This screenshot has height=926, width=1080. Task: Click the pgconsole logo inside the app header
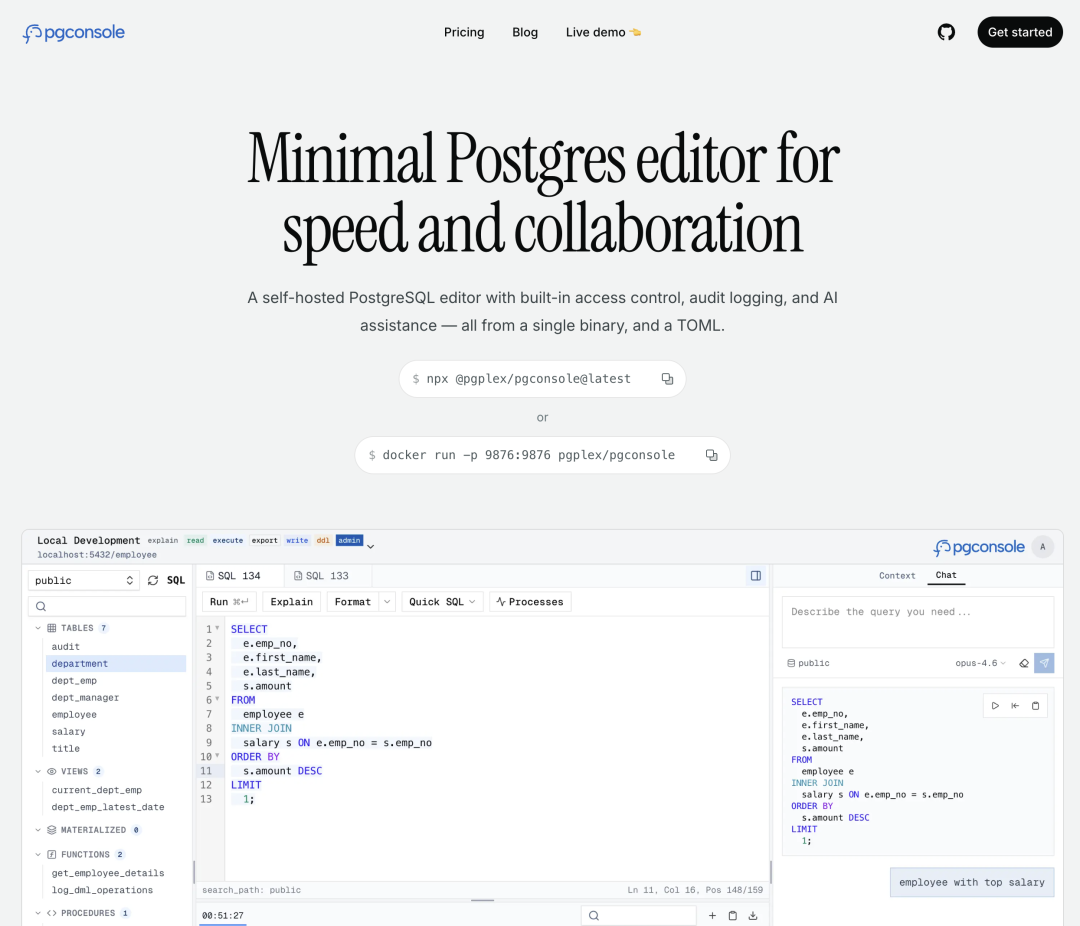coord(979,547)
